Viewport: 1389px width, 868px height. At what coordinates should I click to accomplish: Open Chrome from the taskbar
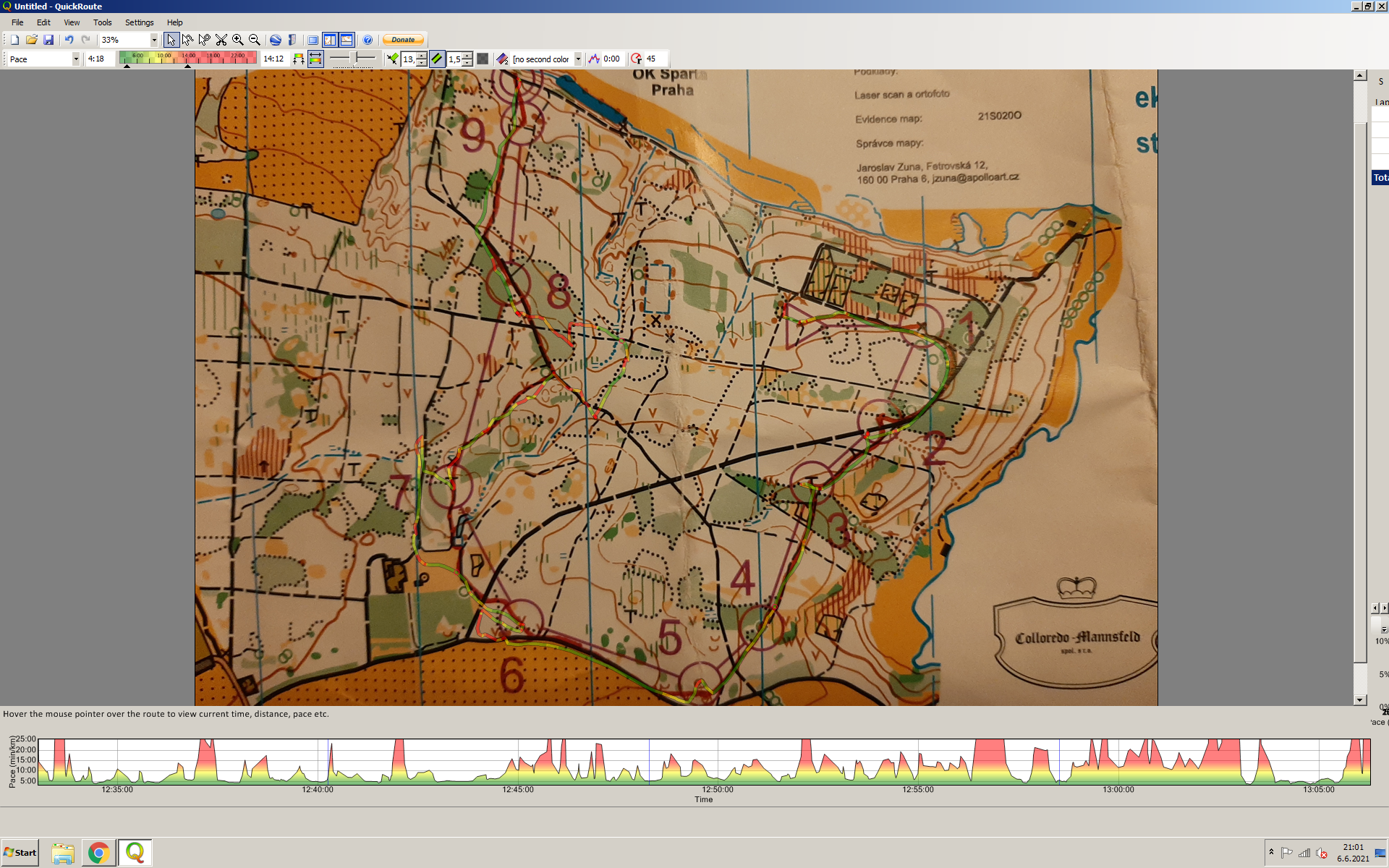click(99, 853)
